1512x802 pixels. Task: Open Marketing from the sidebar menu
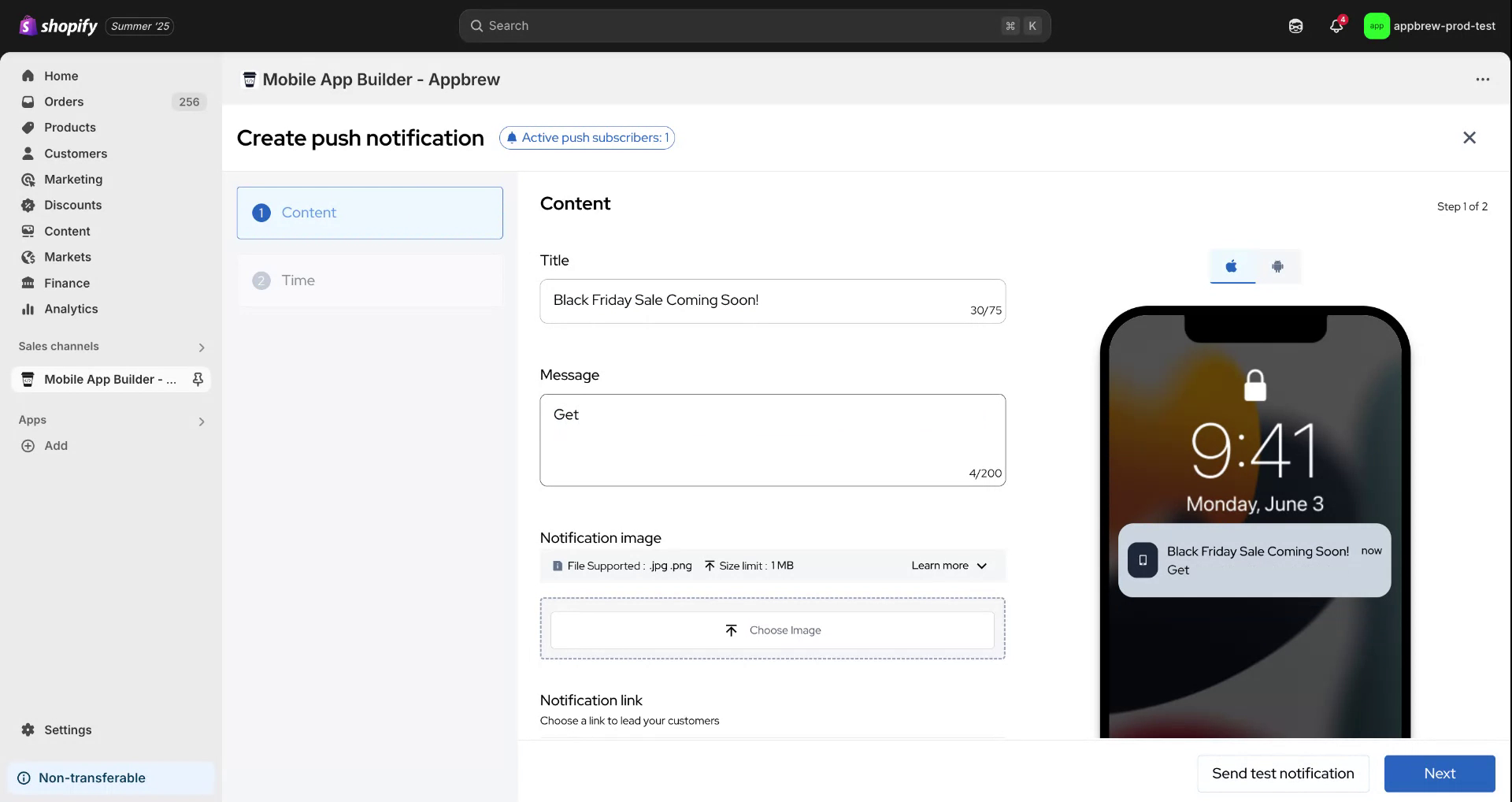click(72, 179)
